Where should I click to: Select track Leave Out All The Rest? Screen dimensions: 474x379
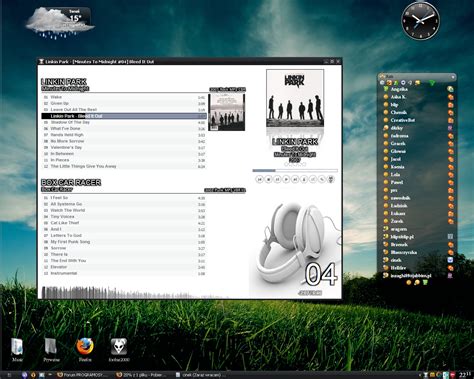click(x=124, y=110)
